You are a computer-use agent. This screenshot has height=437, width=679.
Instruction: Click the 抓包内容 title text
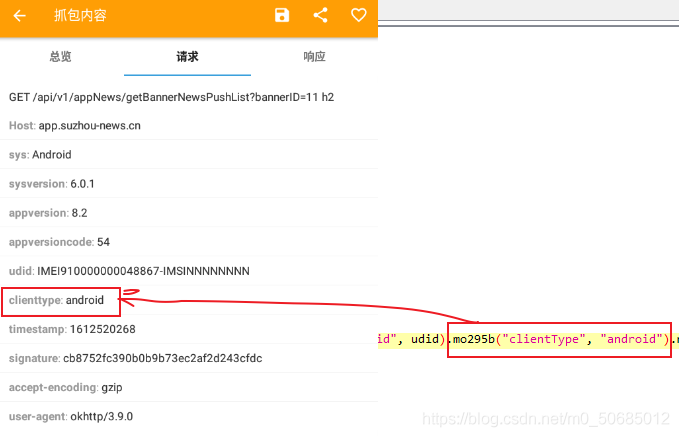80,16
